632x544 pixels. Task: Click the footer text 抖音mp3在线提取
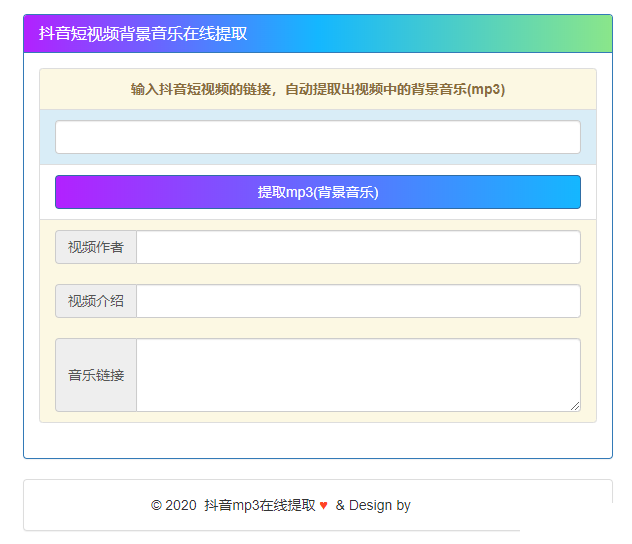coord(260,505)
